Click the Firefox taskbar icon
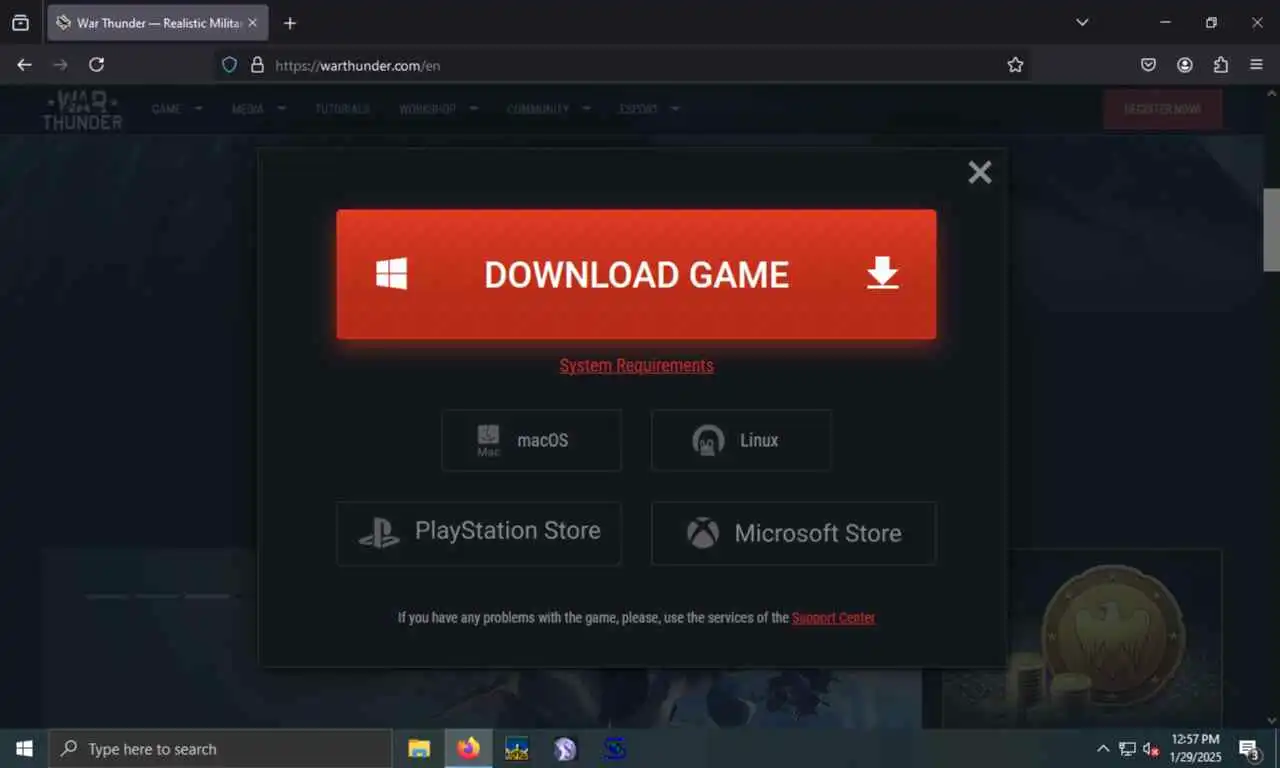Viewport: 1280px width, 768px height. tap(468, 748)
